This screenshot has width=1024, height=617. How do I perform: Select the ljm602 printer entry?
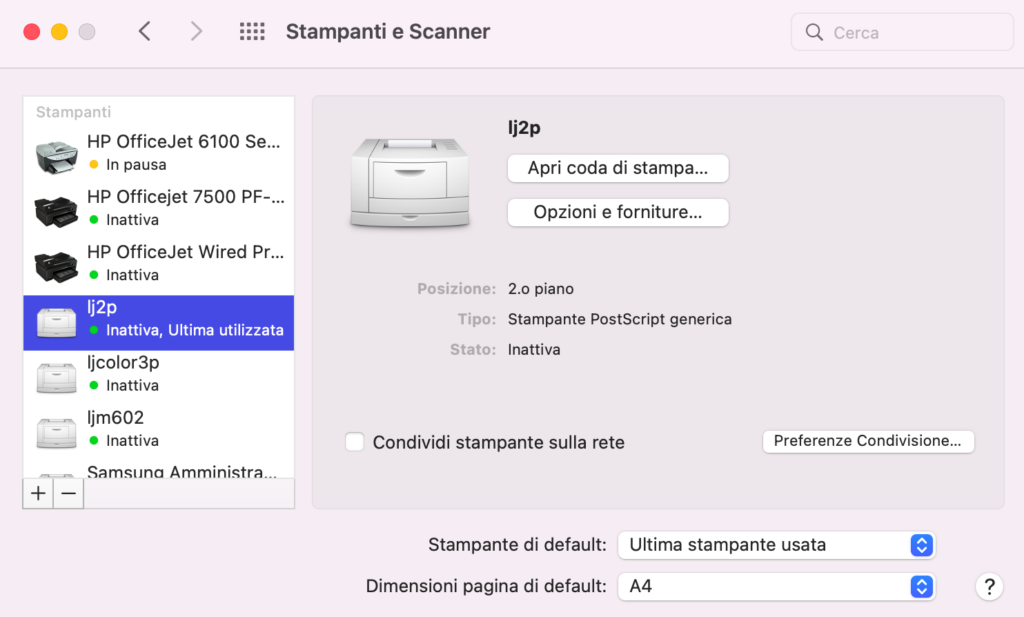[x=159, y=428]
